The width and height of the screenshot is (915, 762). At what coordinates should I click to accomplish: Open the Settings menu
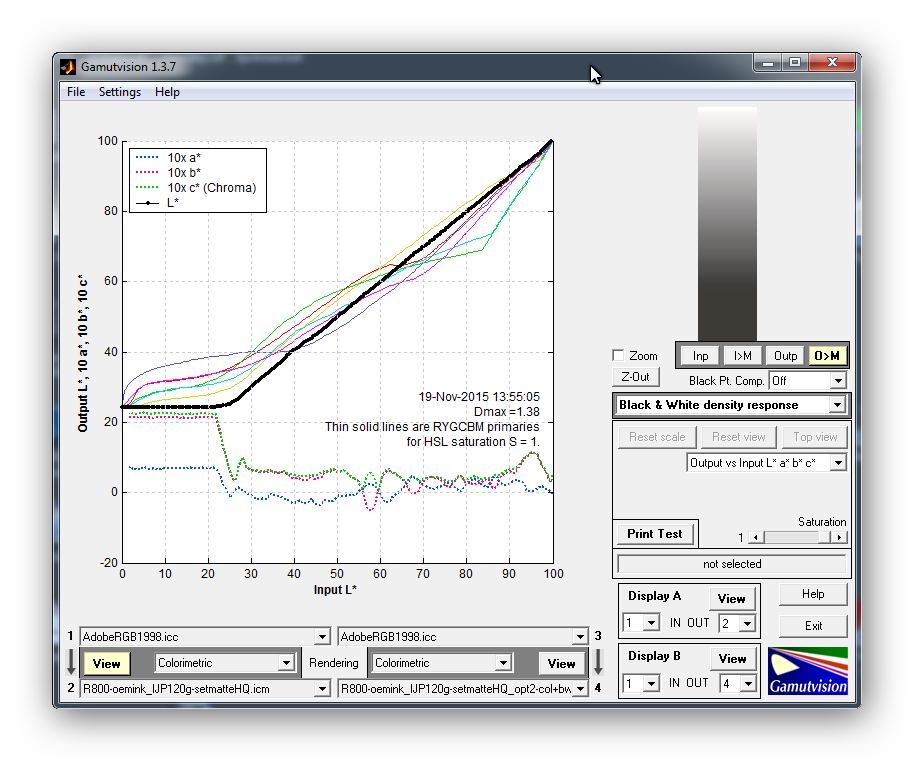(x=120, y=92)
